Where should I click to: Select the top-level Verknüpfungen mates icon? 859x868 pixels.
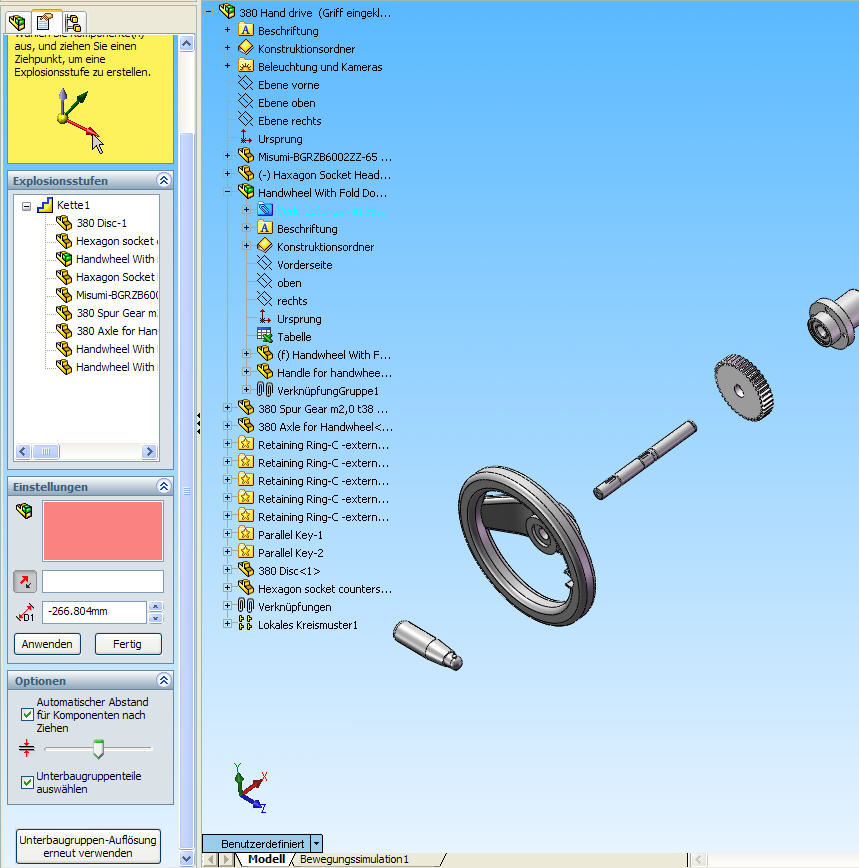[246, 606]
